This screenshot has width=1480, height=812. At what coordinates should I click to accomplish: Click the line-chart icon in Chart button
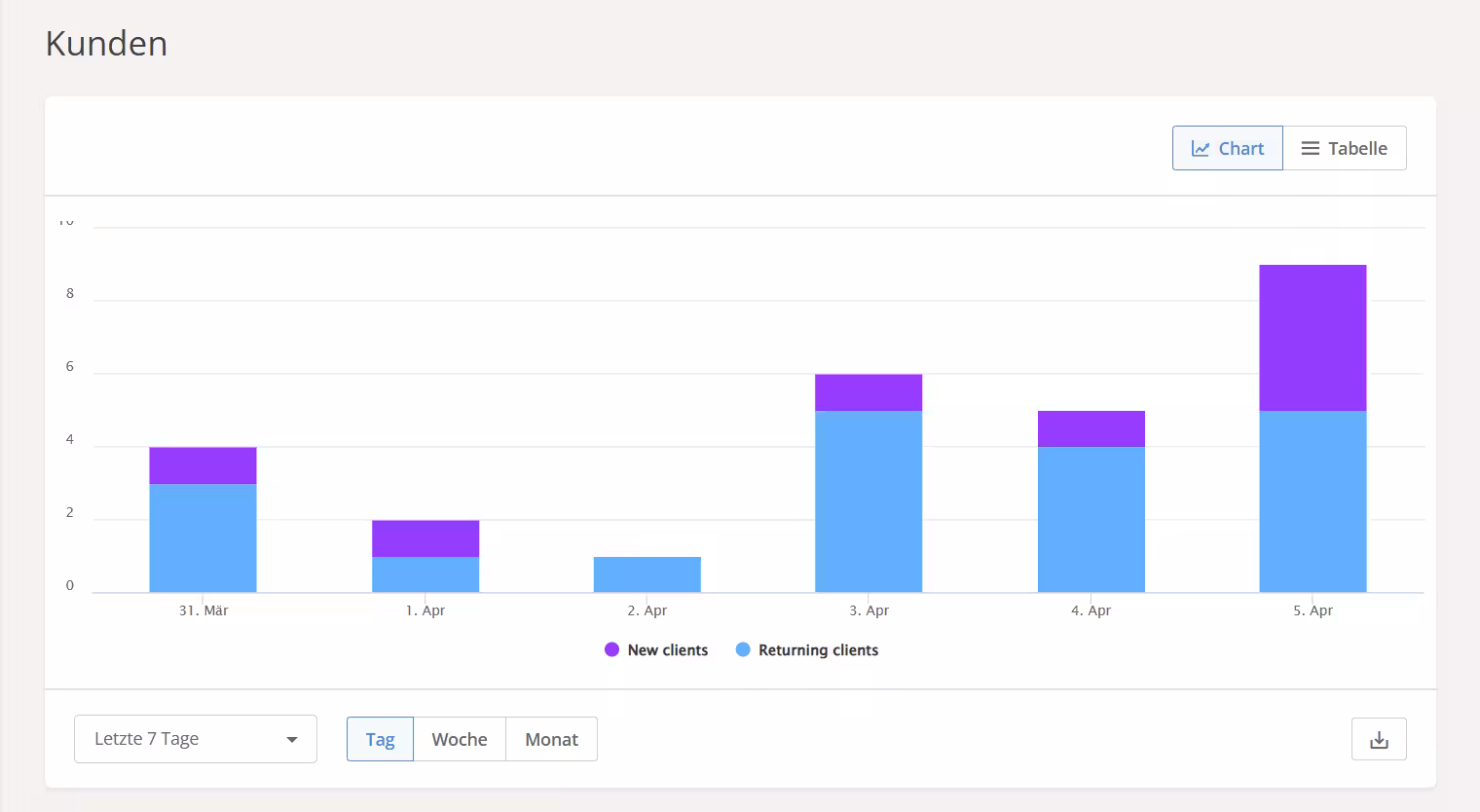[1200, 147]
